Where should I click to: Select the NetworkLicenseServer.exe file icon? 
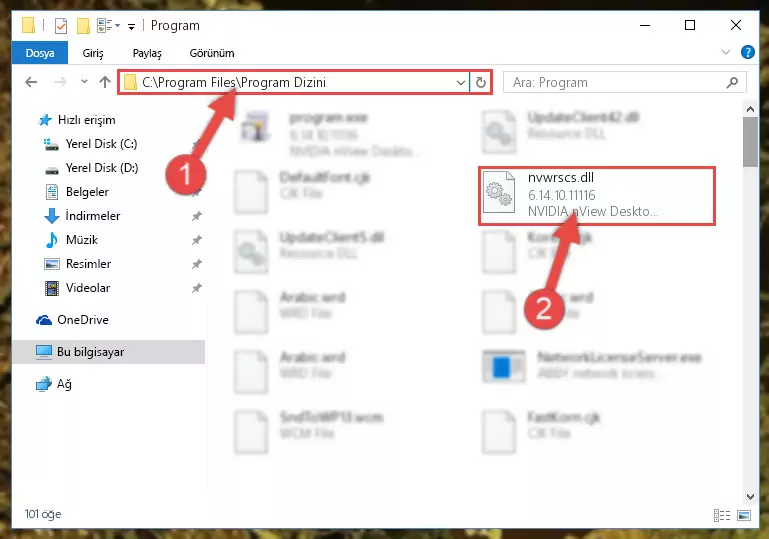click(x=503, y=367)
